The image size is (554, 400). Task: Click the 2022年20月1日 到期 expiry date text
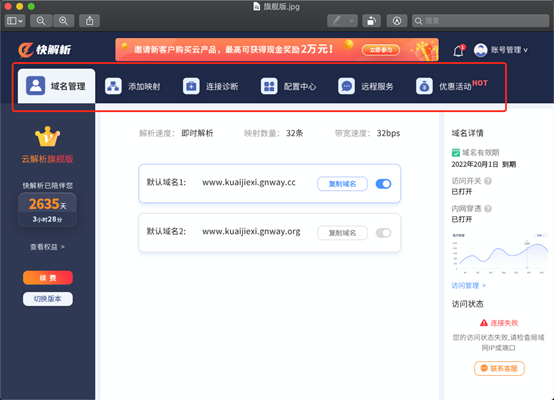click(484, 164)
